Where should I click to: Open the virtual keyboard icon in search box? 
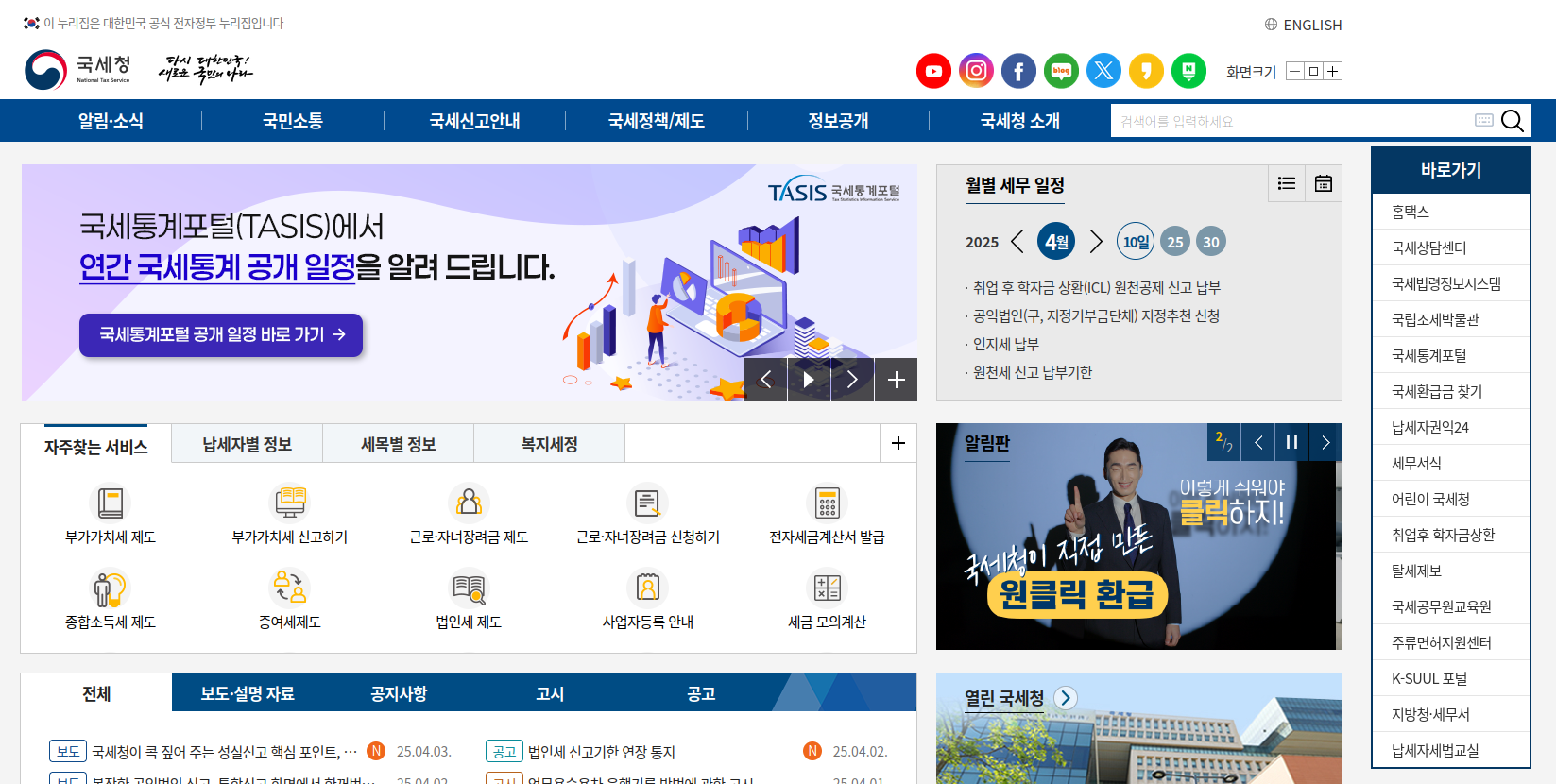point(1484,120)
